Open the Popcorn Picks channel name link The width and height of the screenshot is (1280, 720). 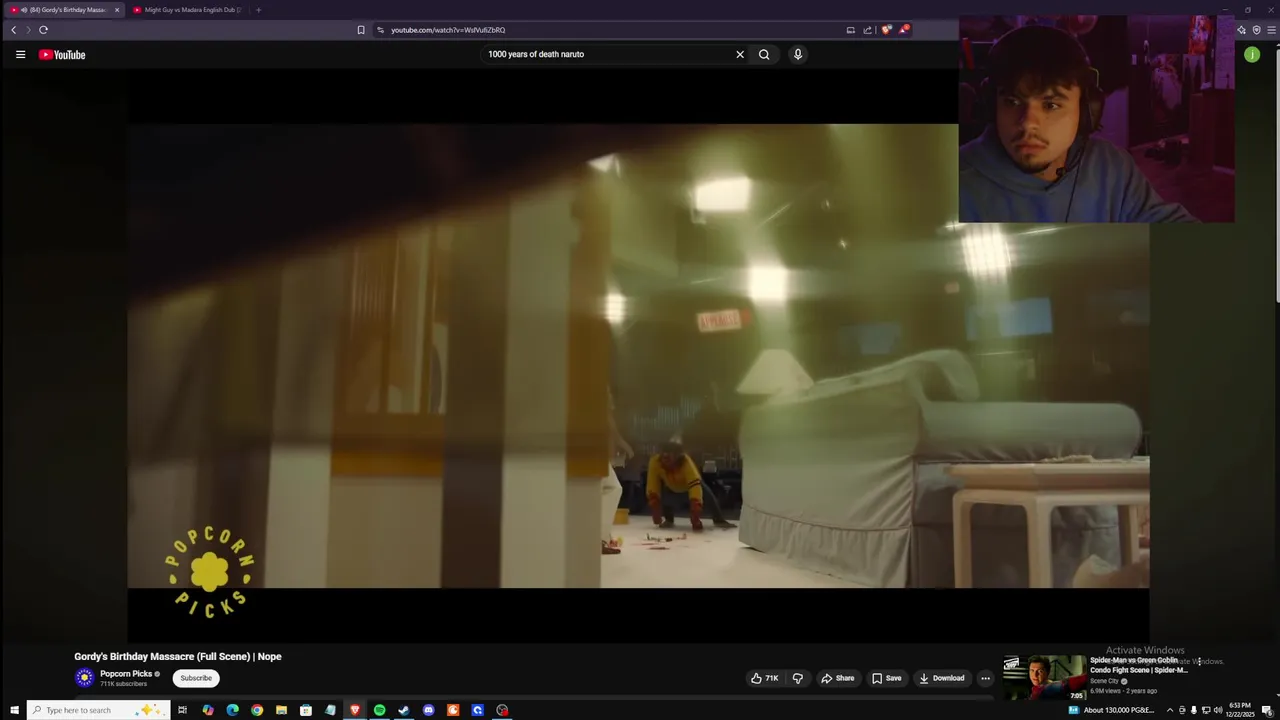[x=126, y=674]
